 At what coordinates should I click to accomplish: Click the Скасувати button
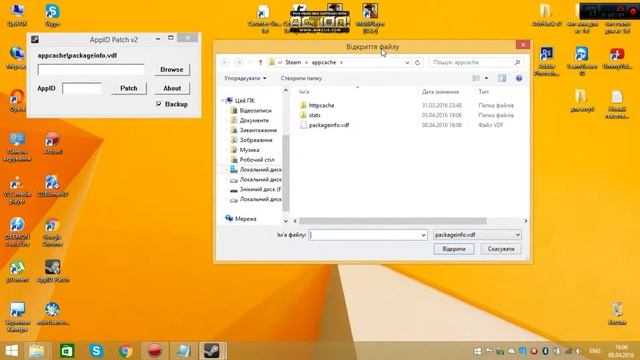pyautogui.click(x=501, y=249)
